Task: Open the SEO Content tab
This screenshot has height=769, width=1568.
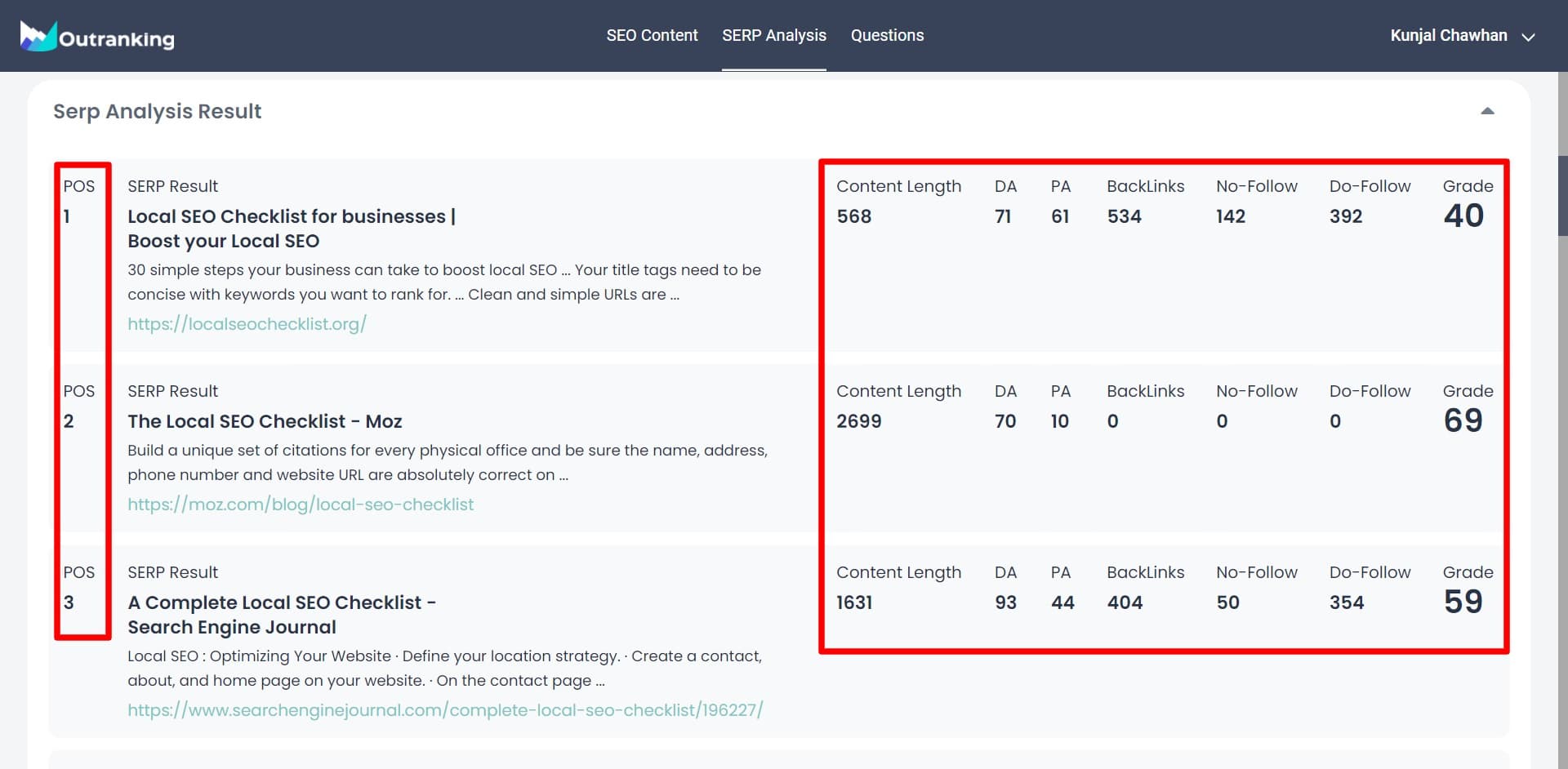Action: [x=652, y=35]
